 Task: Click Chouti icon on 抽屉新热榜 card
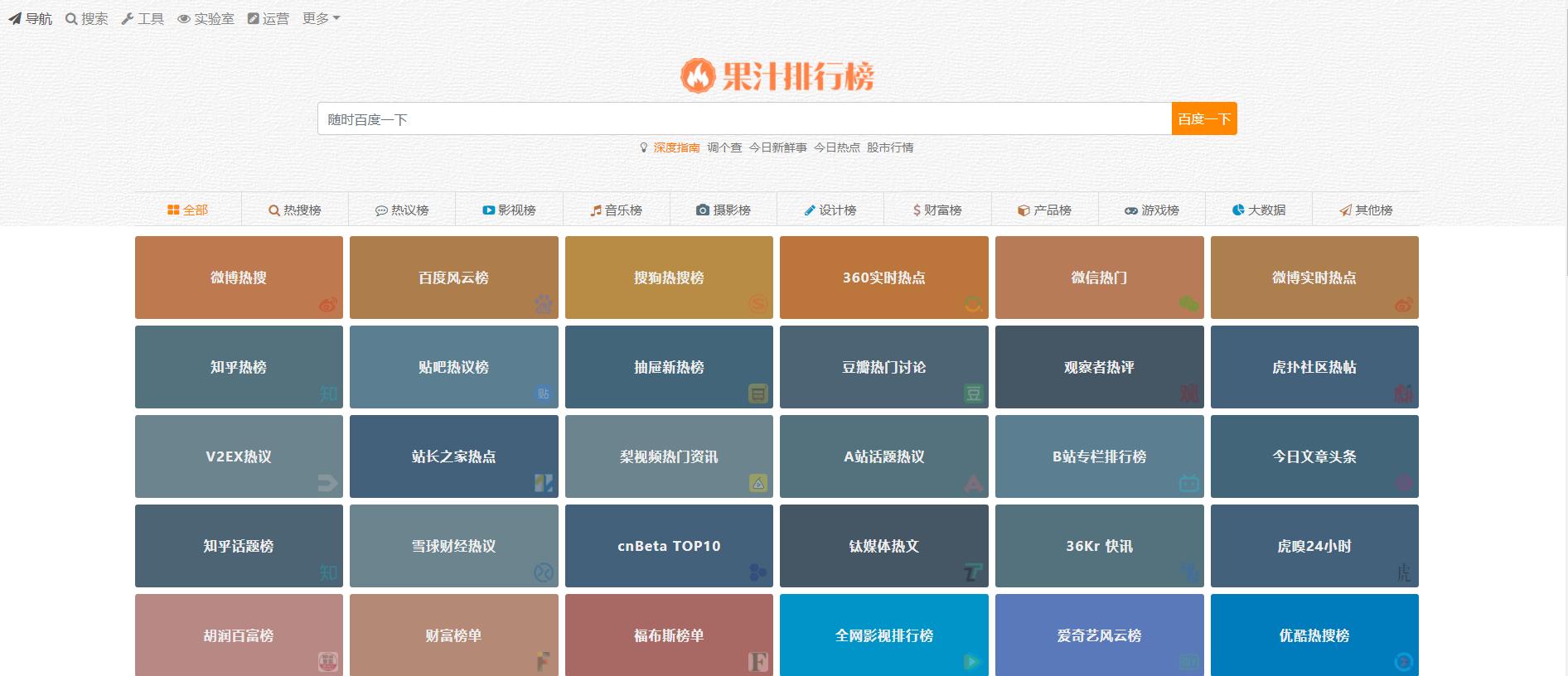[x=758, y=394]
